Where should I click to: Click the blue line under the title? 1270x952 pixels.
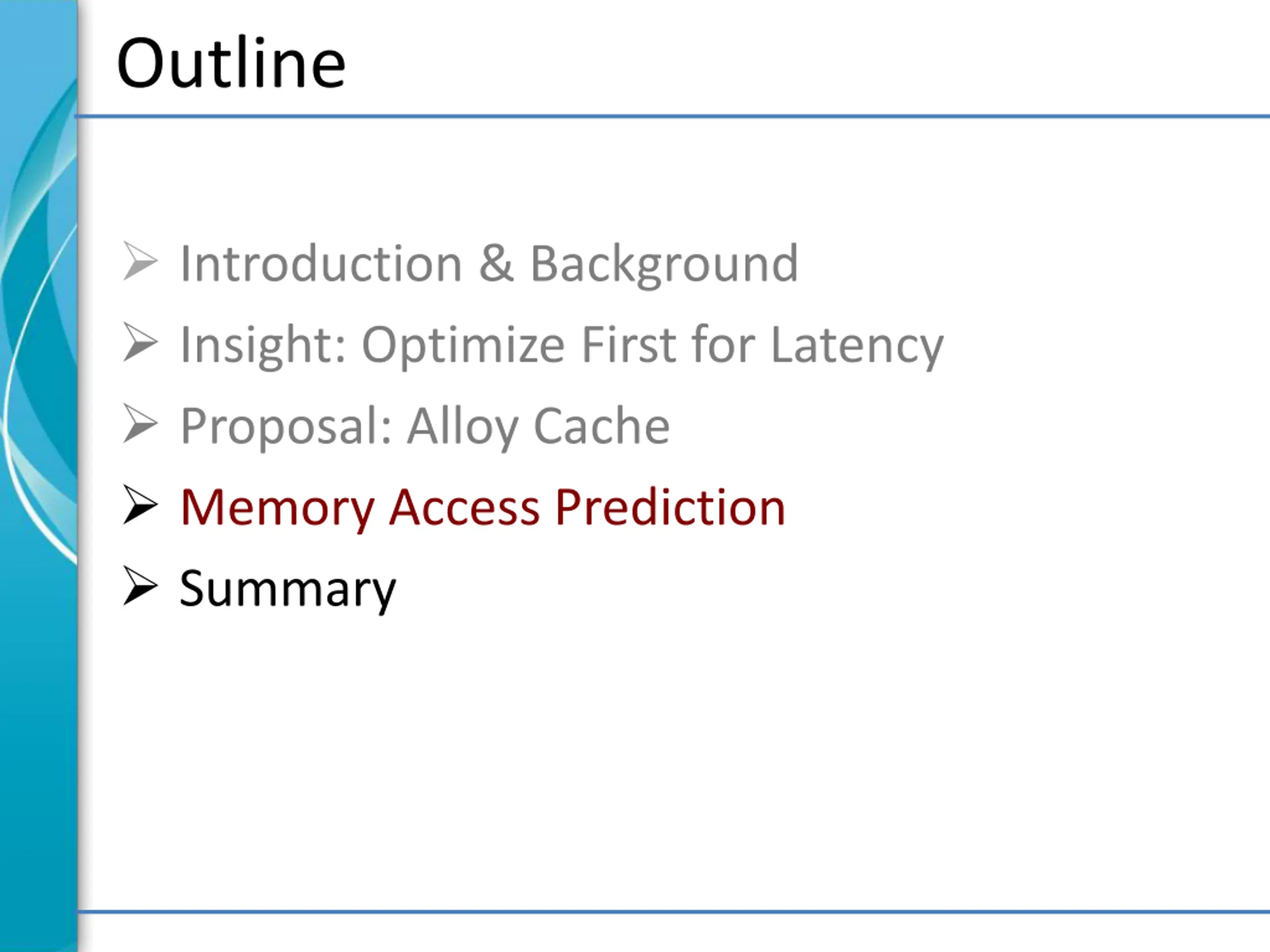point(672,117)
